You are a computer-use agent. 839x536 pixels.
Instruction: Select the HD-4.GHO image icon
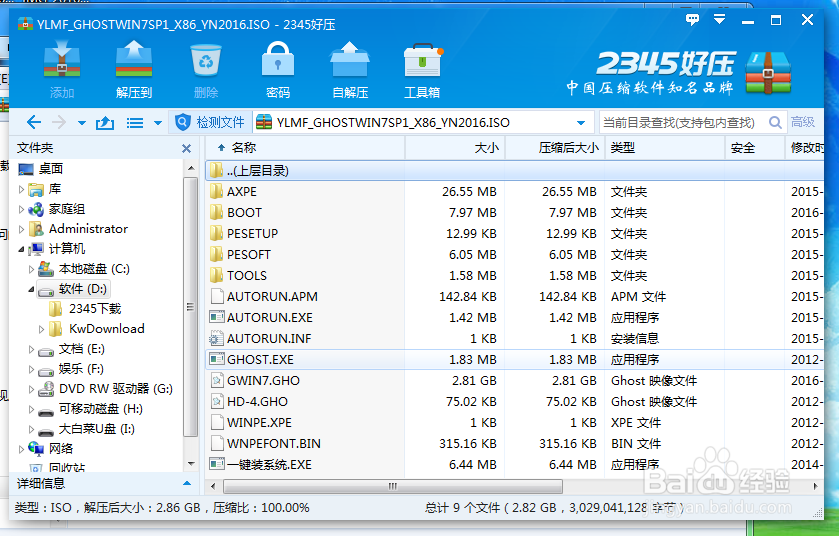point(217,402)
